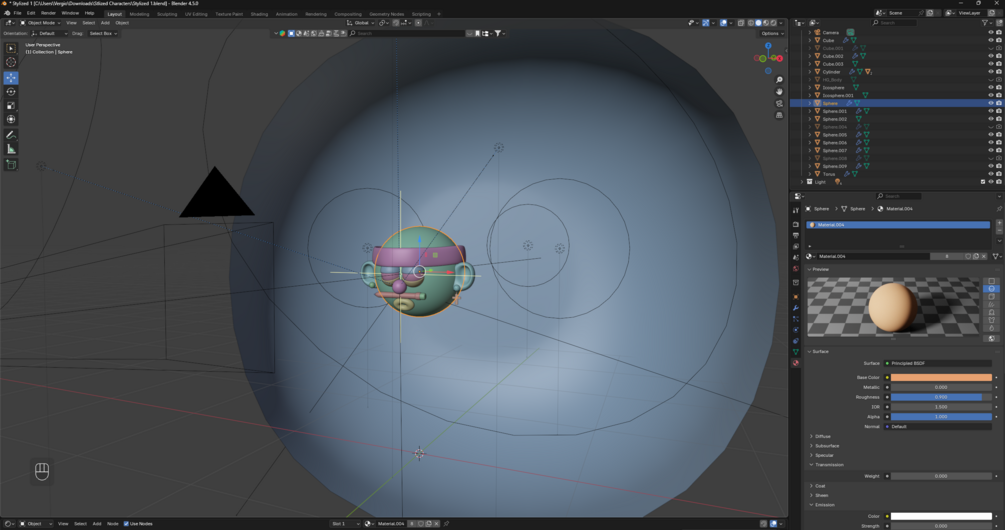1005x530 pixels.
Task: Open the Material properties tab icon
Action: (795, 363)
